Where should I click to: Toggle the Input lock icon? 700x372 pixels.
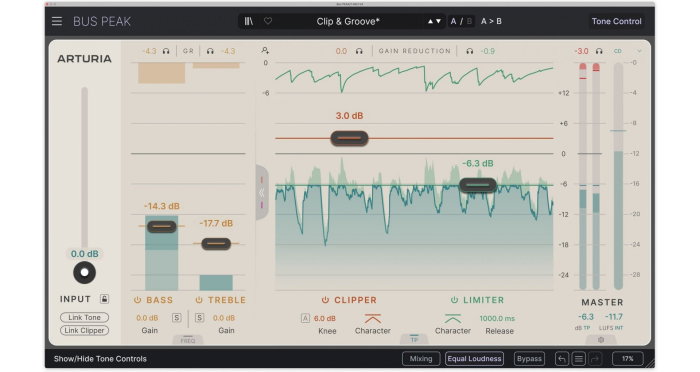pyautogui.click(x=104, y=299)
